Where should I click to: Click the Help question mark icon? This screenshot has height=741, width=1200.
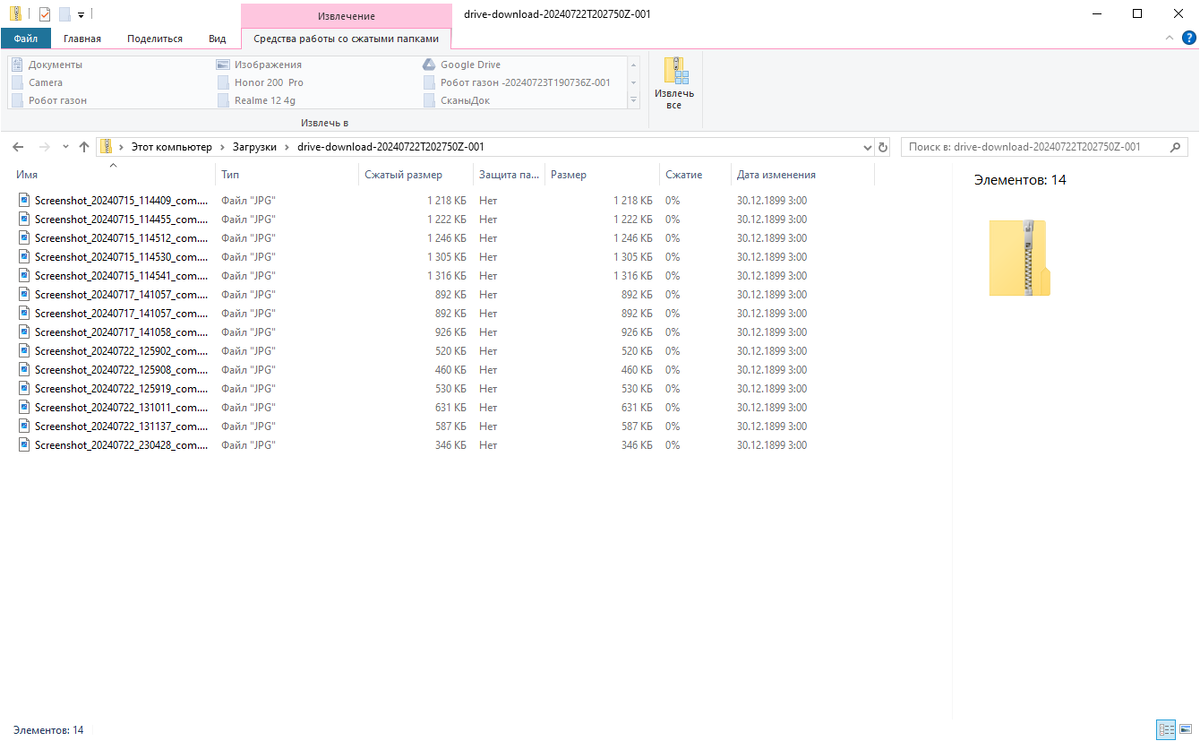pyautogui.click(x=1189, y=38)
